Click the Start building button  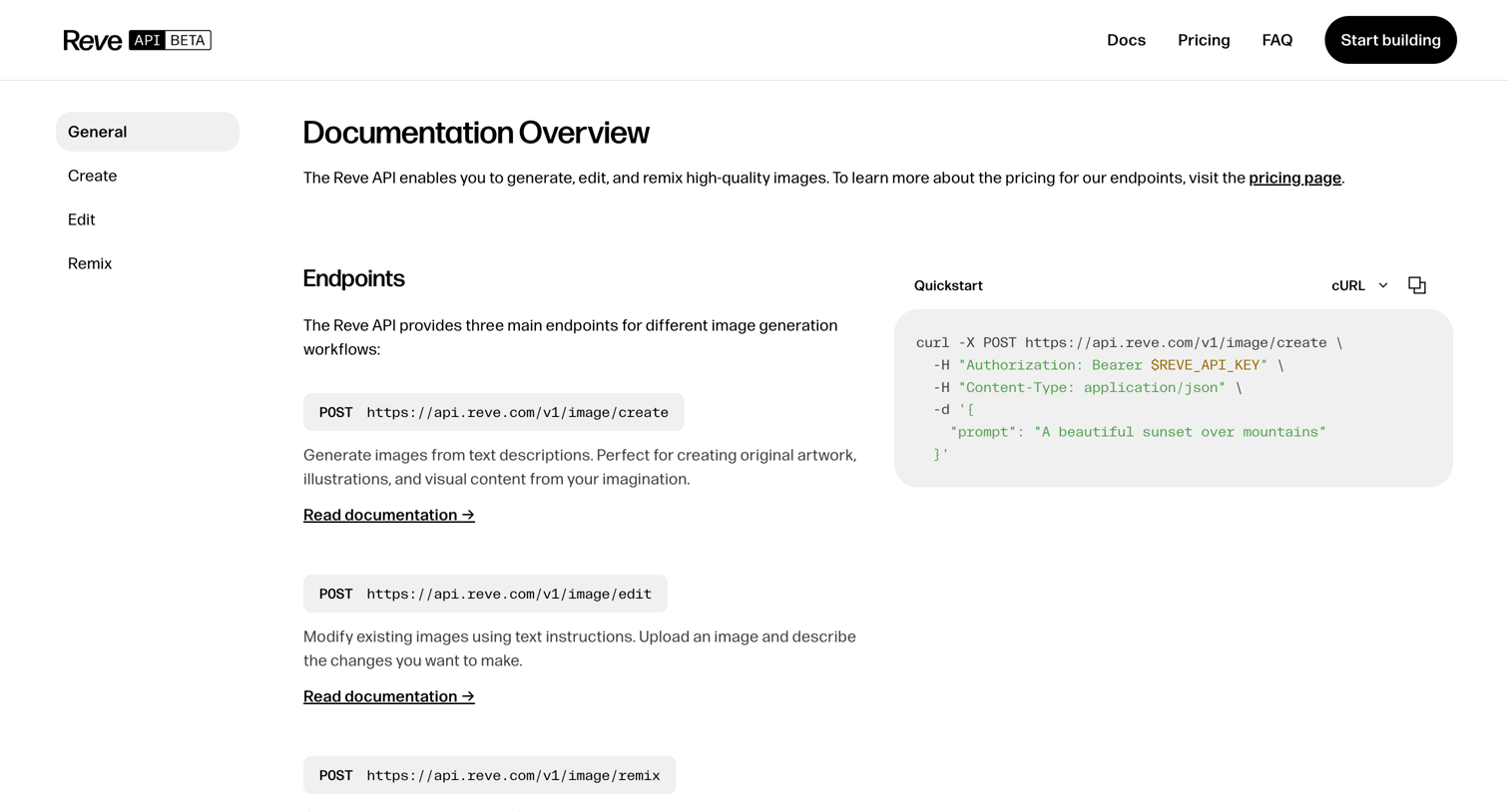click(x=1390, y=40)
